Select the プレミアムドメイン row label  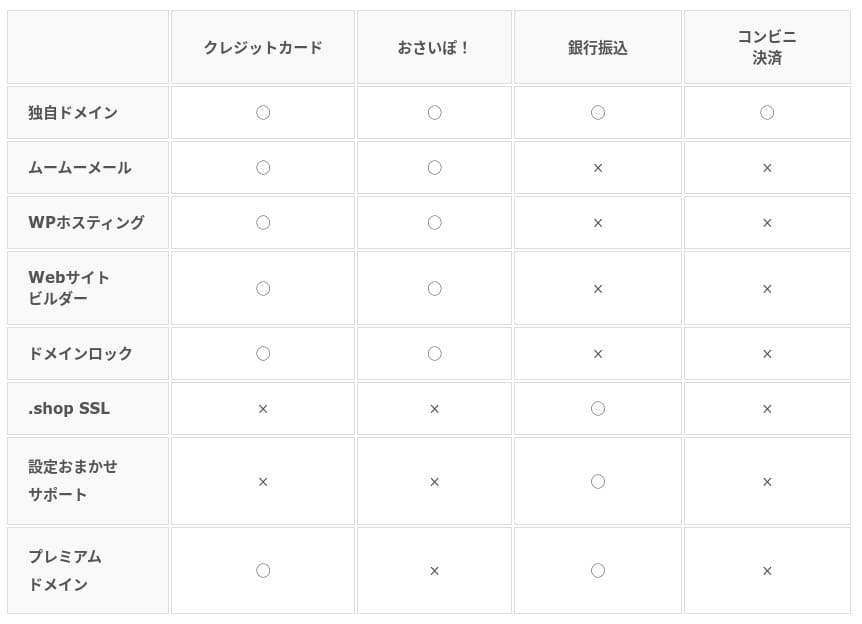(65, 570)
